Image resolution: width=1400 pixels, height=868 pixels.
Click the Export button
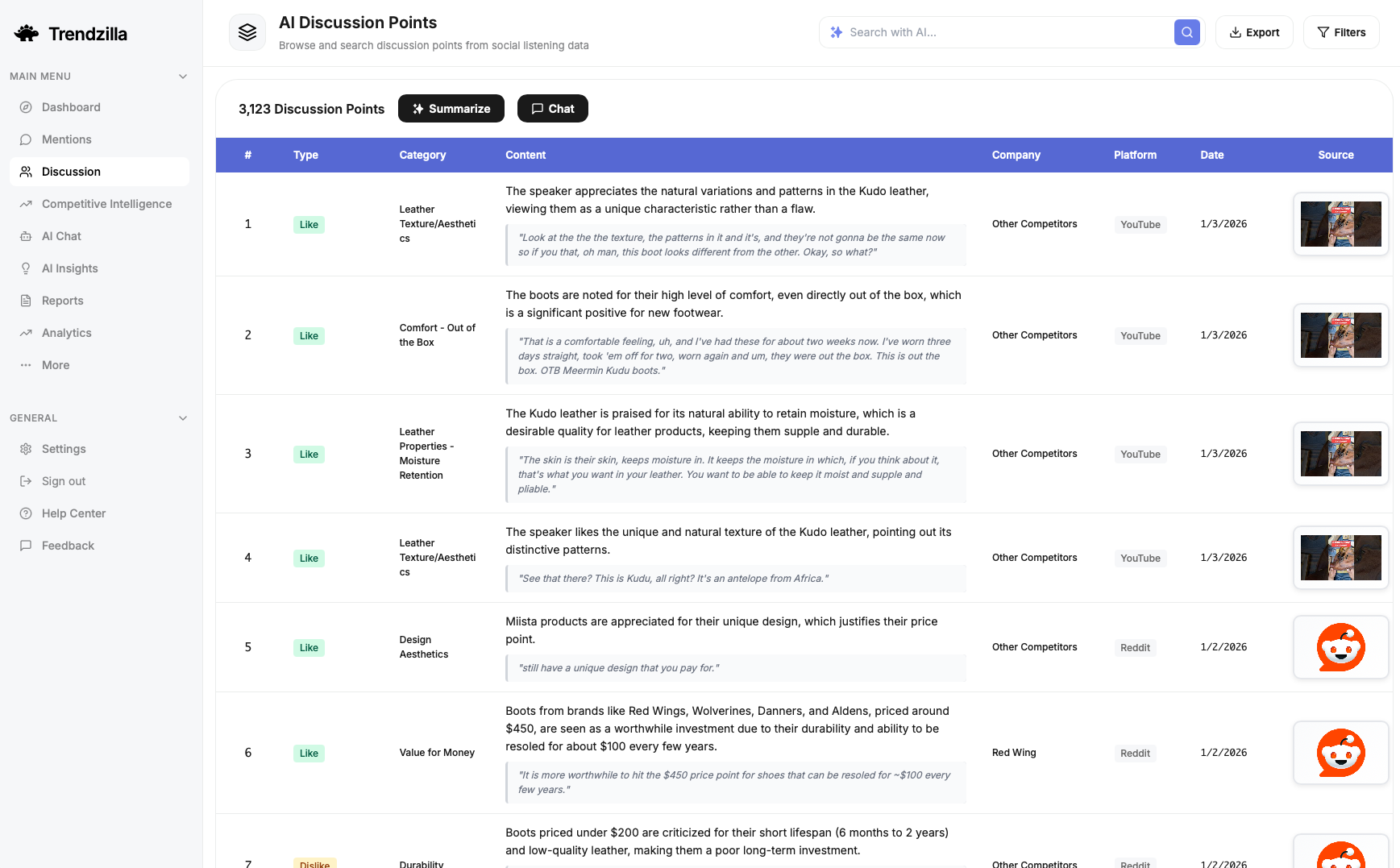[x=1253, y=32]
